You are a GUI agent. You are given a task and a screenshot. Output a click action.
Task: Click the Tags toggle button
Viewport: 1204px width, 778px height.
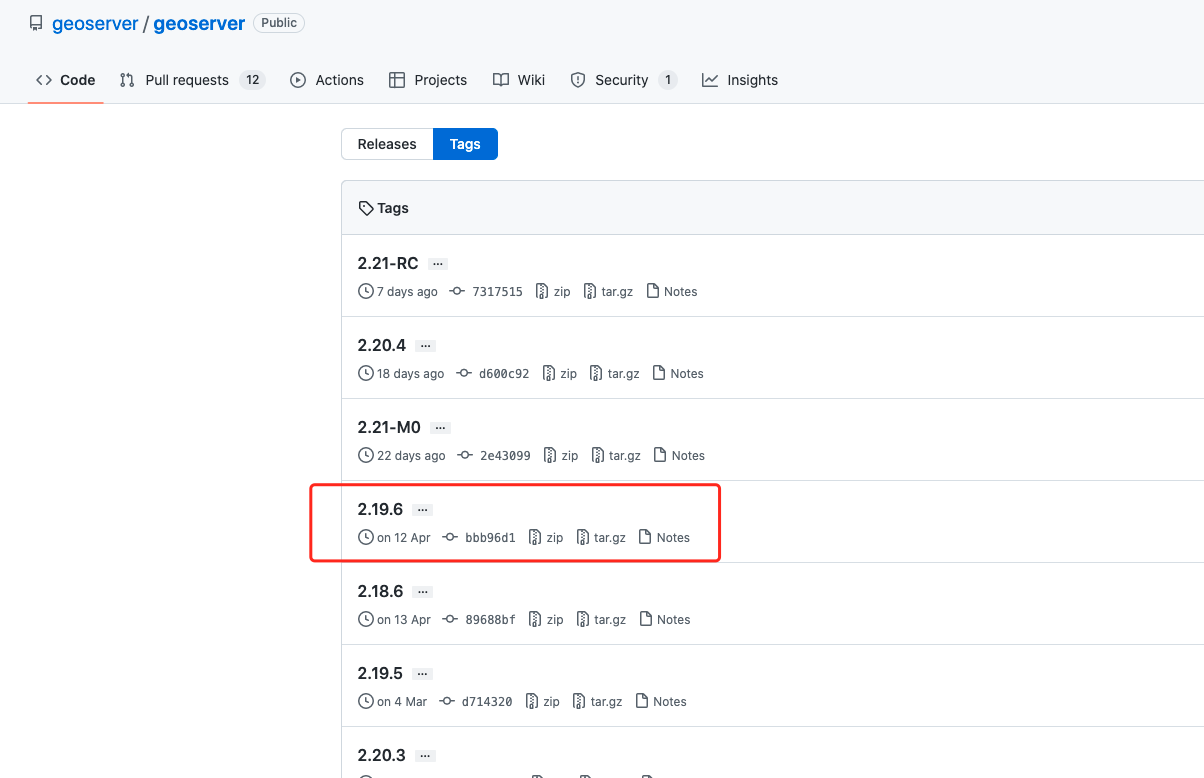[465, 144]
